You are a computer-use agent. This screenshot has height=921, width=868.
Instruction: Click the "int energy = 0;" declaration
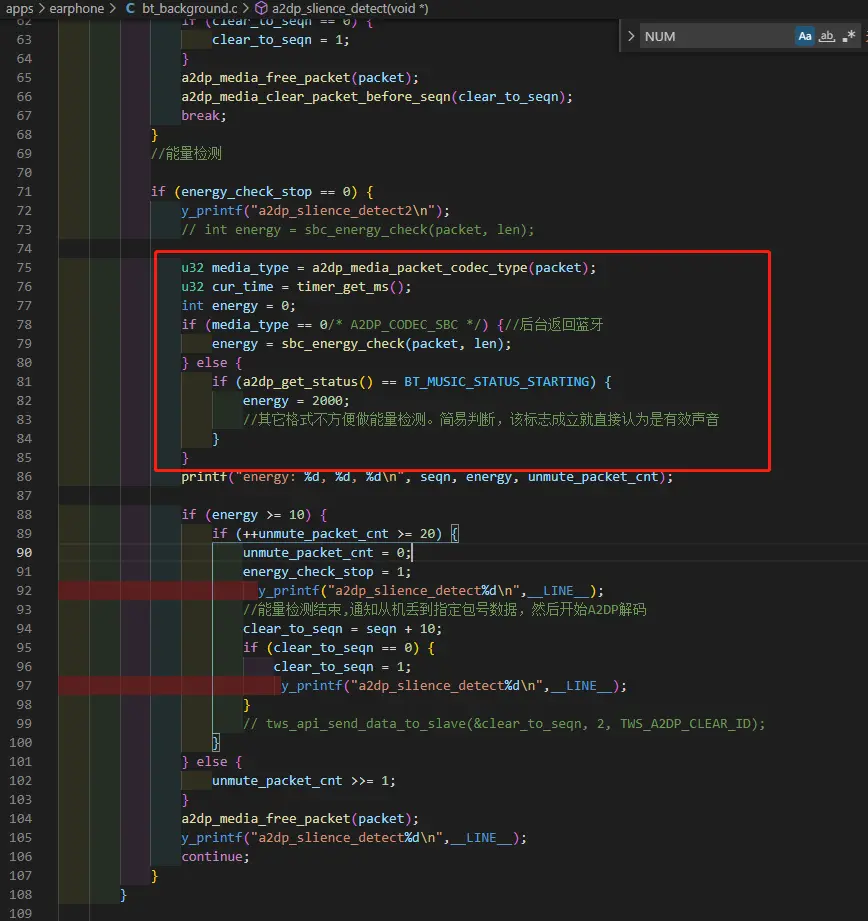tap(238, 306)
